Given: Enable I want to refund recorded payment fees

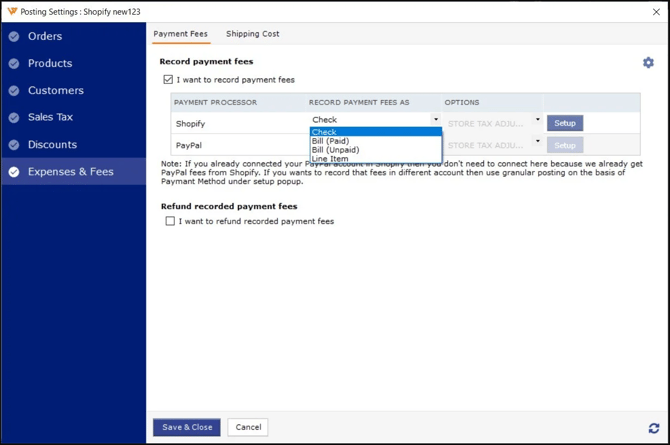Looking at the screenshot, I should pyautogui.click(x=170, y=221).
